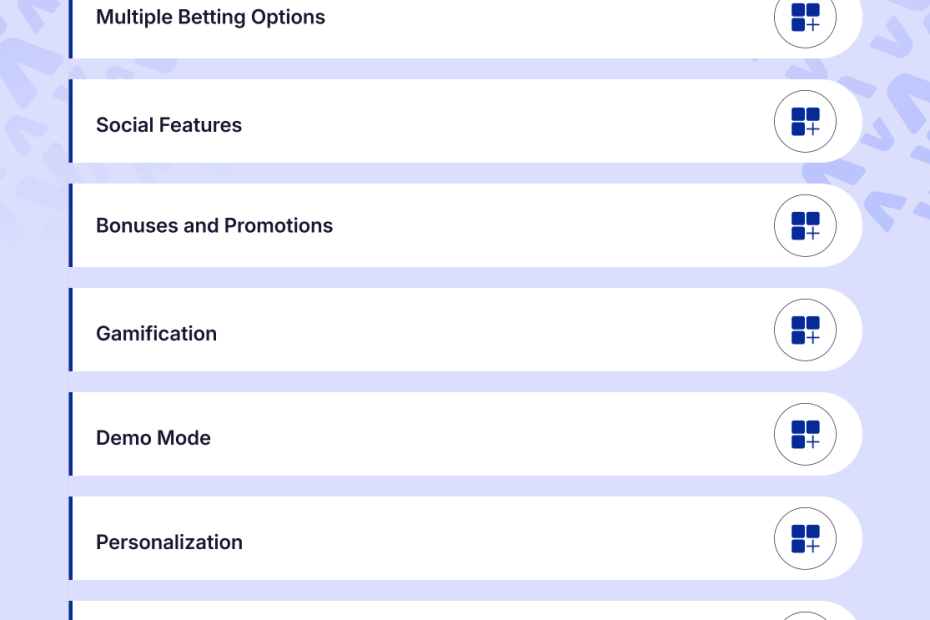Click the blue left bar of Social Features
This screenshot has height=620, width=930.
[x=71, y=121]
